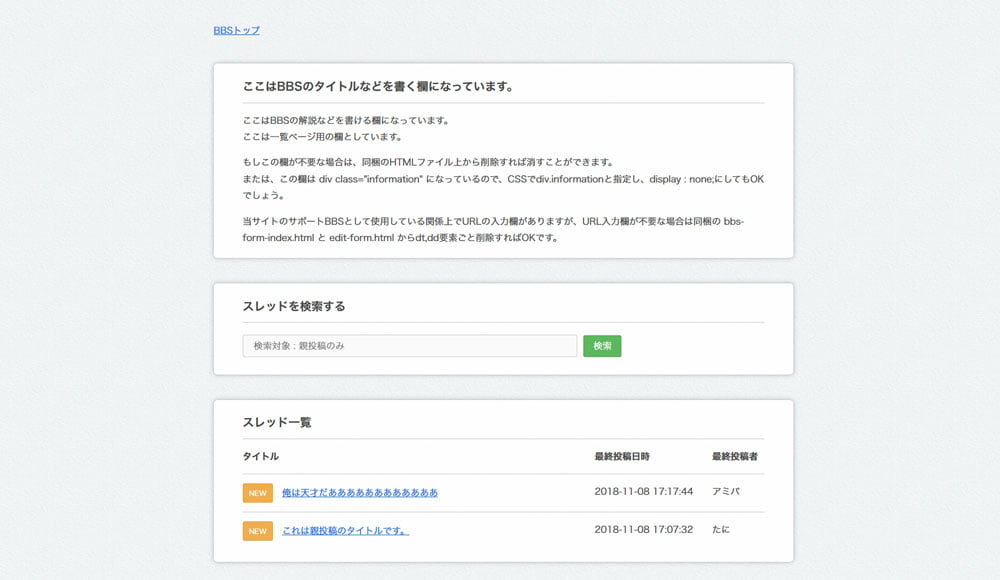Click NEW badge beside 俺は天才だ thread

pos(258,493)
